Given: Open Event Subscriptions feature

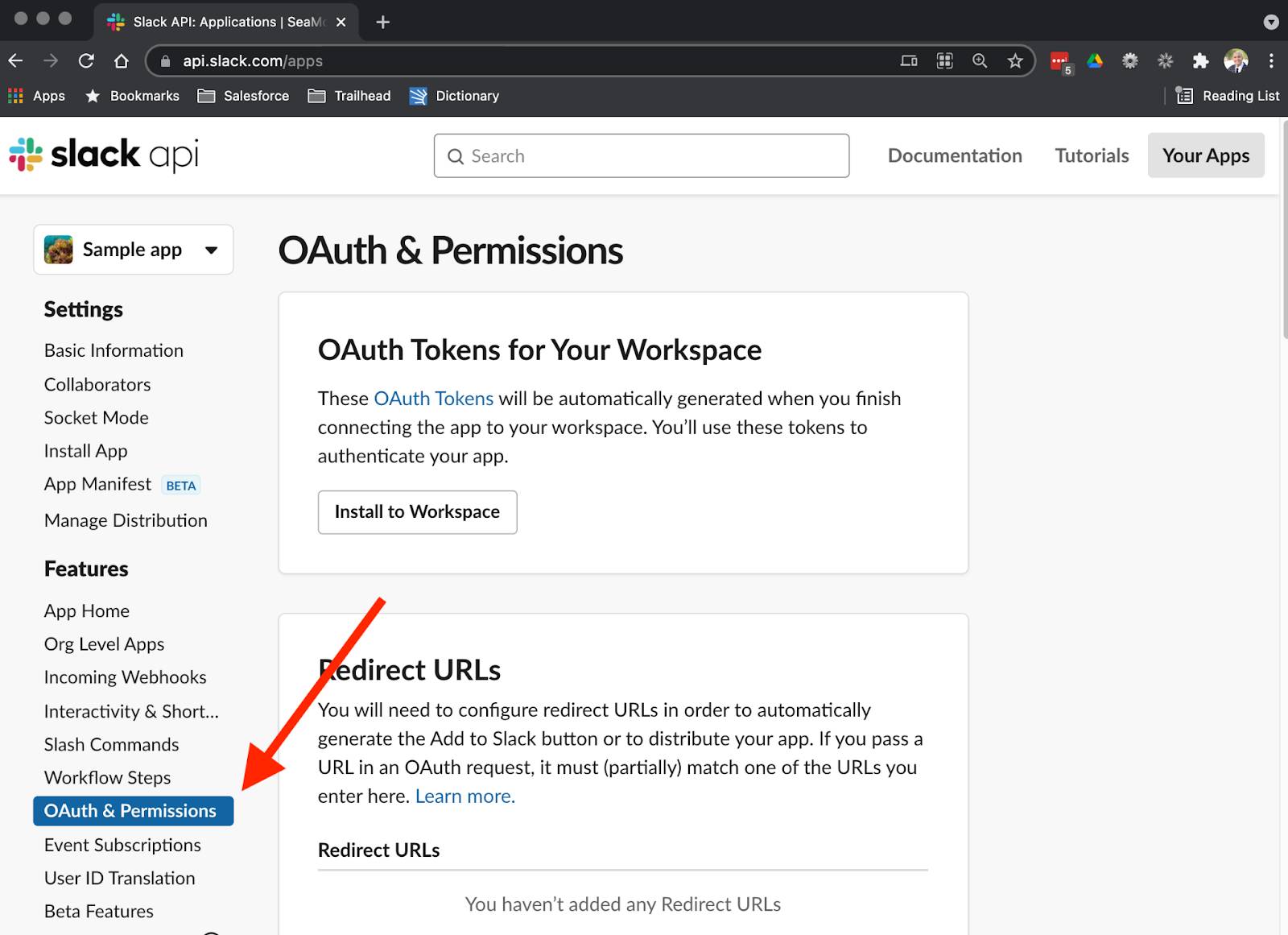Looking at the screenshot, I should pyautogui.click(x=122, y=845).
